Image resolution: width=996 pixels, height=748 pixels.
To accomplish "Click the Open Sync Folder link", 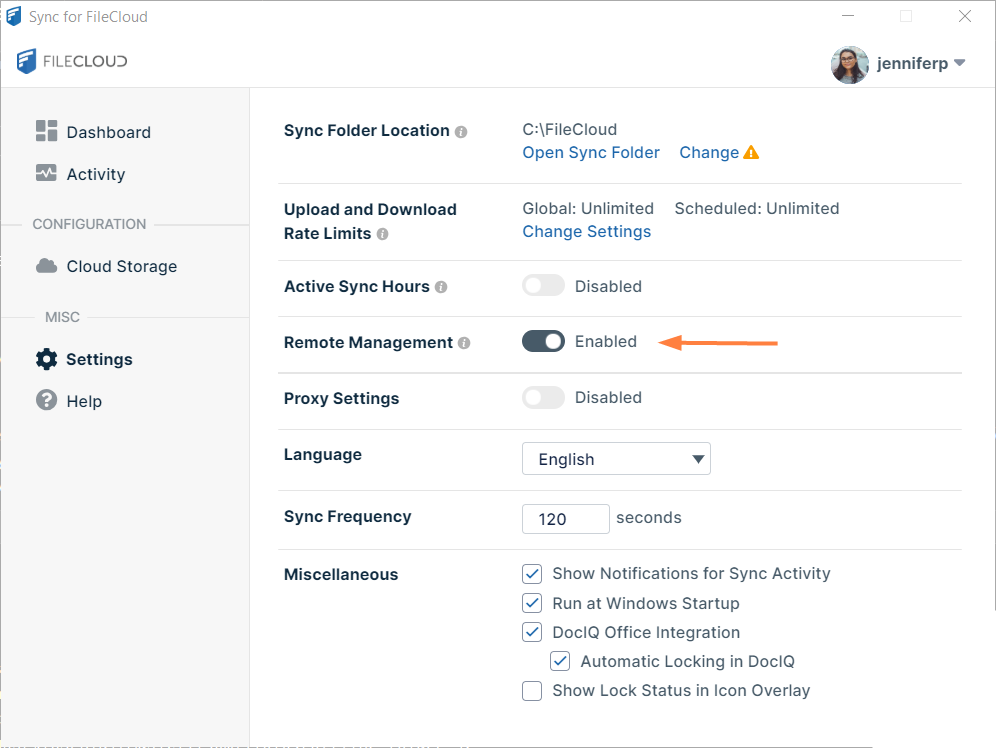I will (591, 153).
